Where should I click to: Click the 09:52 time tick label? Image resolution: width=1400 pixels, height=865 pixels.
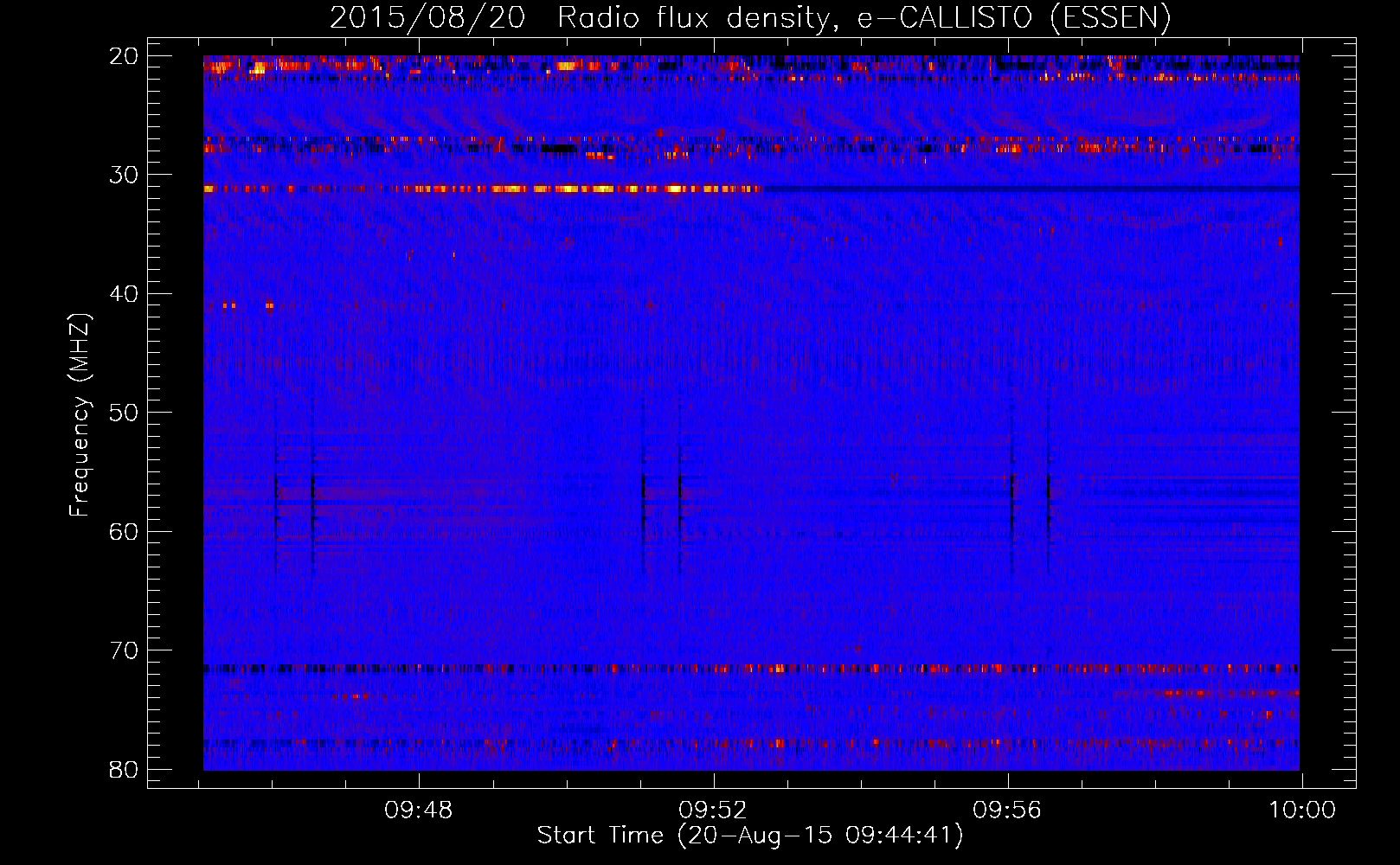pos(713,811)
